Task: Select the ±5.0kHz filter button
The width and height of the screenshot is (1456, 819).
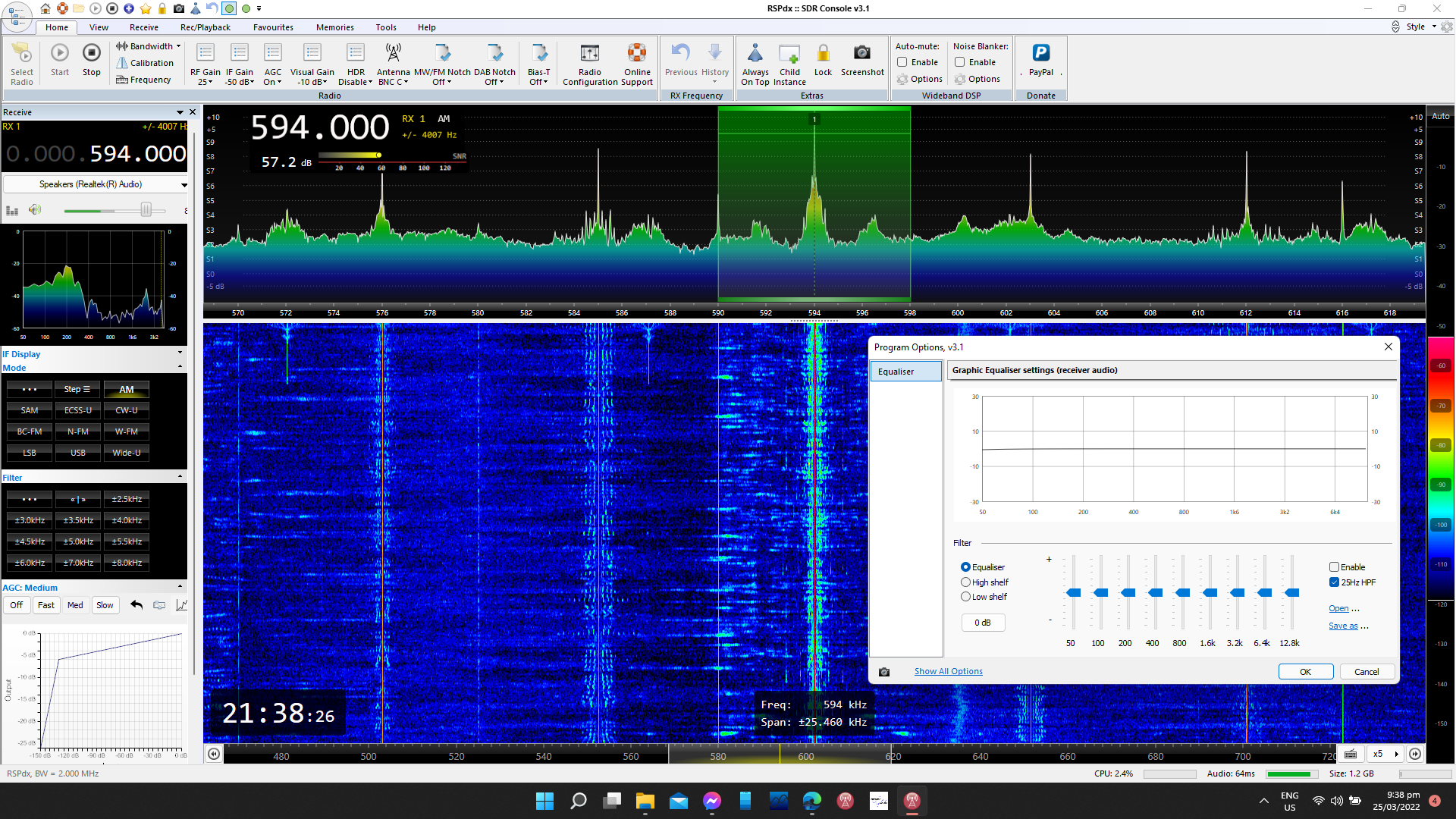Action: 78,541
